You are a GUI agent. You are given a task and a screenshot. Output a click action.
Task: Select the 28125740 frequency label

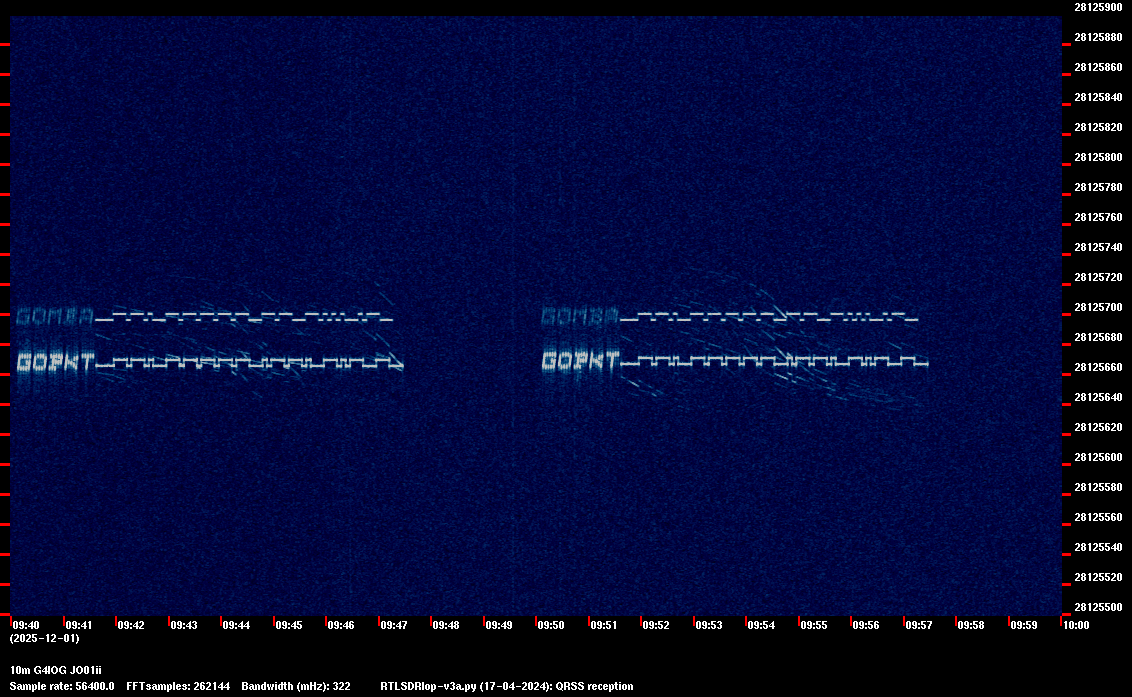tap(1099, 247)
